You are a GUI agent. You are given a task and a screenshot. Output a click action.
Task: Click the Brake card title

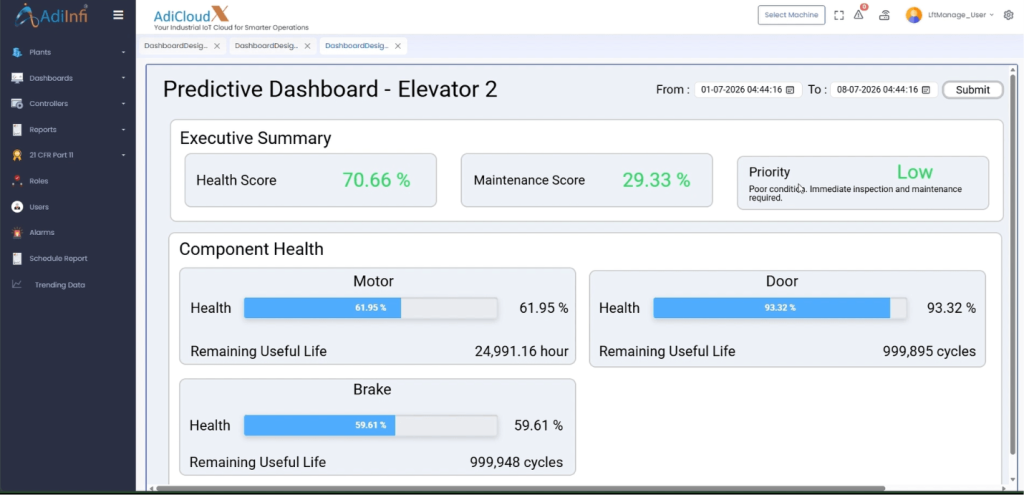pos(372,389)
